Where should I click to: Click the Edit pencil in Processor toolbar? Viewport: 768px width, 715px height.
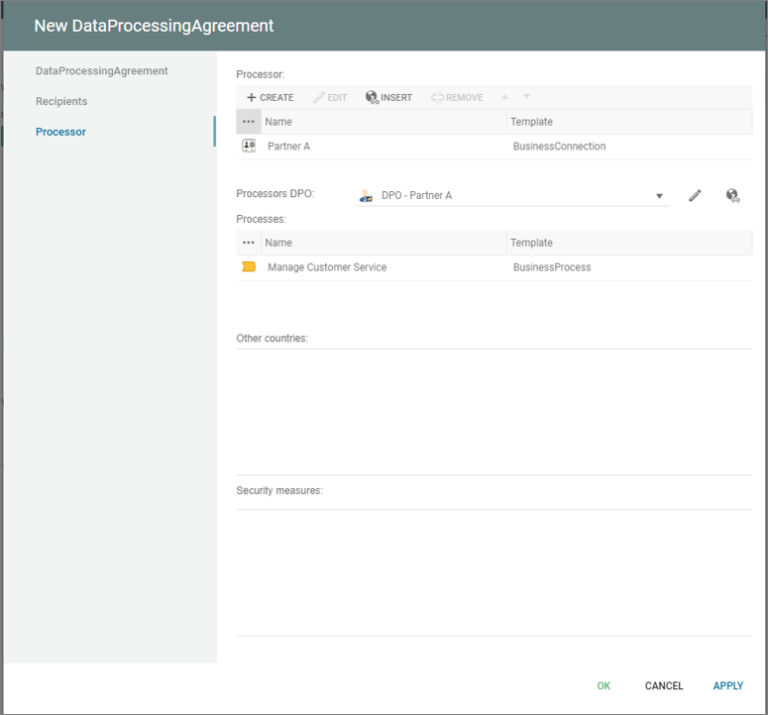[330, 97]
